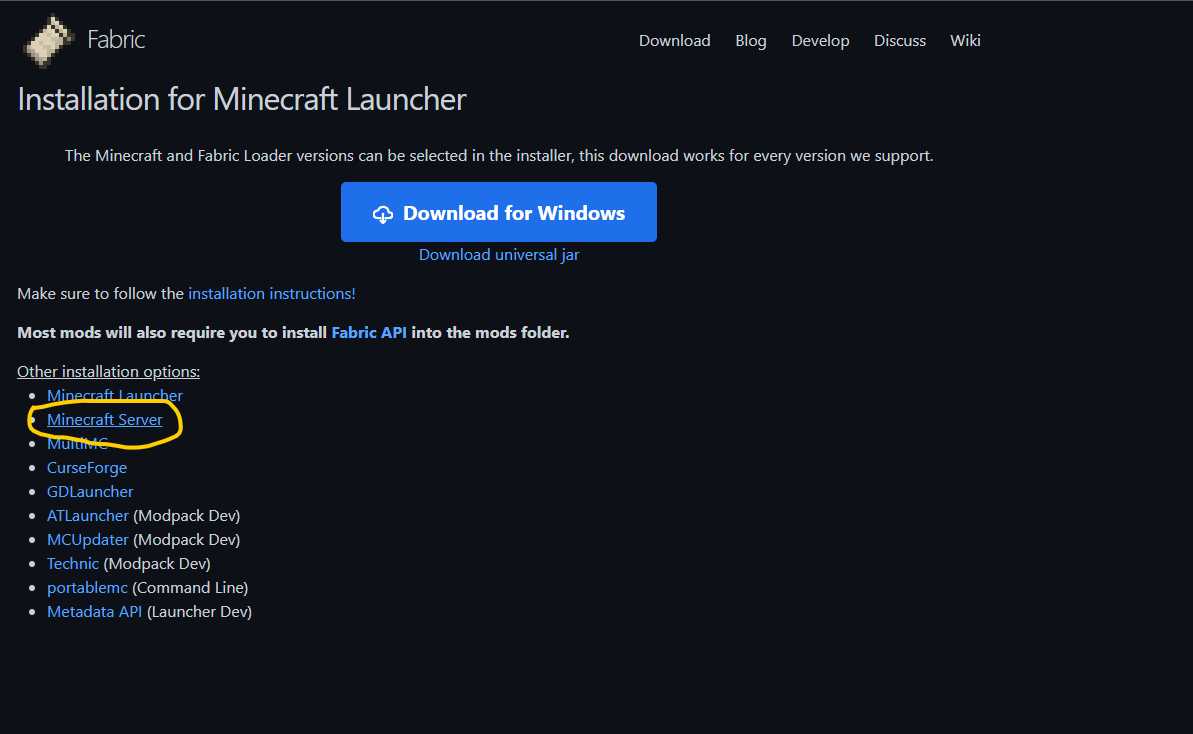Click the Download for Windows button
The image size is (1193, 734).
coord(498,212)
